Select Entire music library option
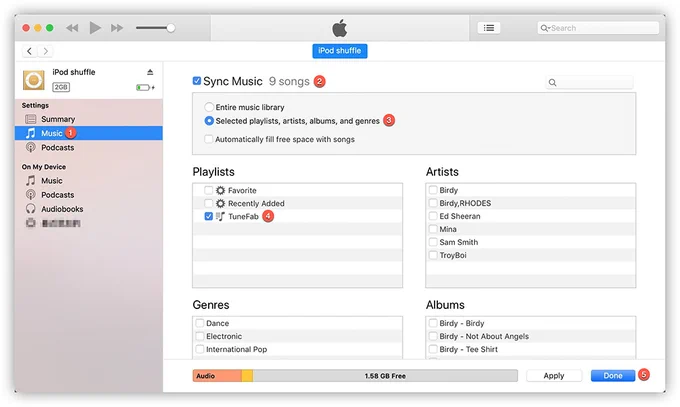Viewport: 680px width, 407px height. pos(209,107)
